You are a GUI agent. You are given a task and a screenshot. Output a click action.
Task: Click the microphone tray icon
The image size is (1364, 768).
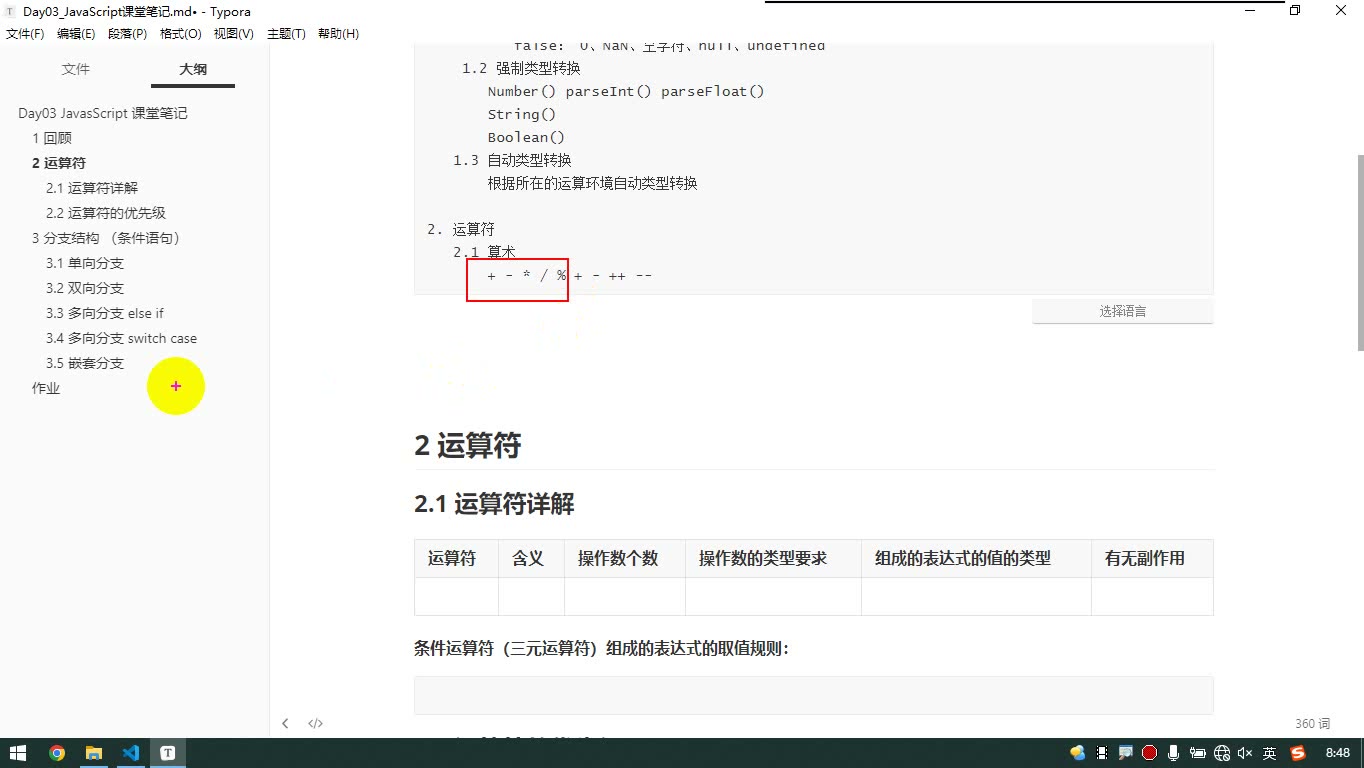pyautogui.click(x=1173, y=753)
